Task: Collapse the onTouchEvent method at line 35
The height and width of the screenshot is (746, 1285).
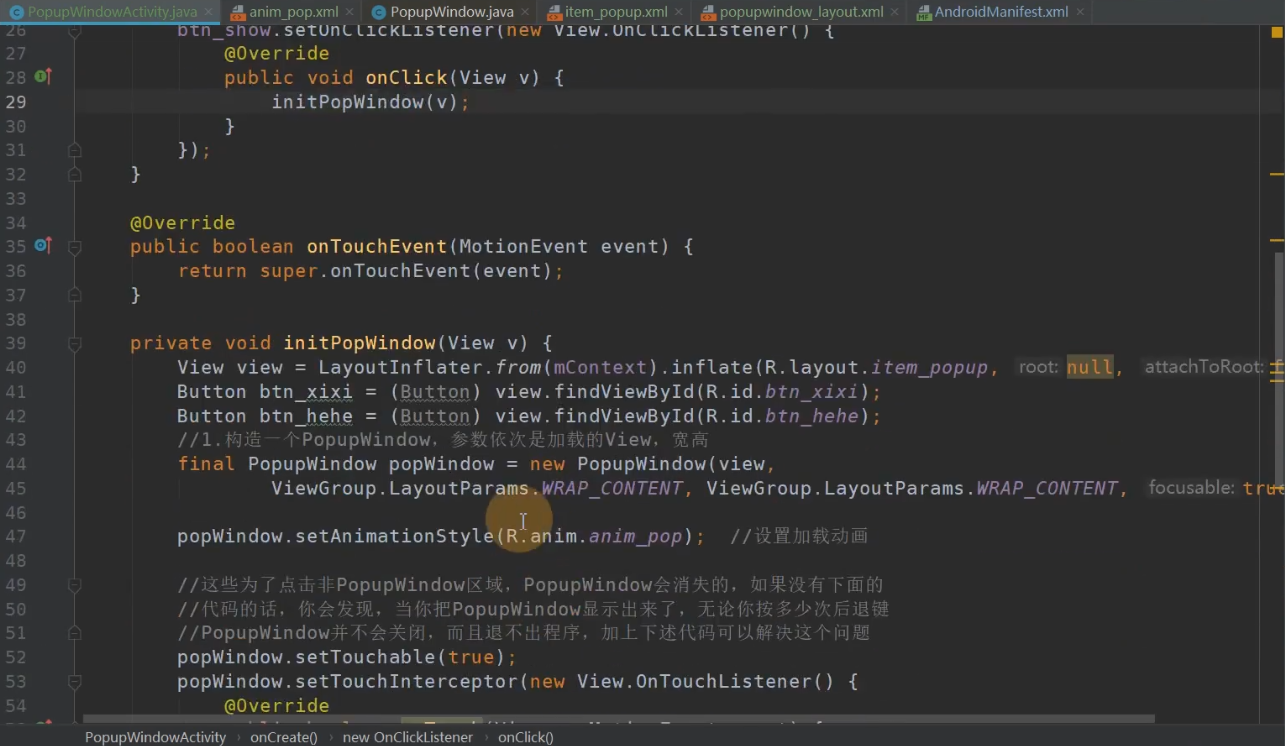Action: pyautogui.click(x=74, y=246)
